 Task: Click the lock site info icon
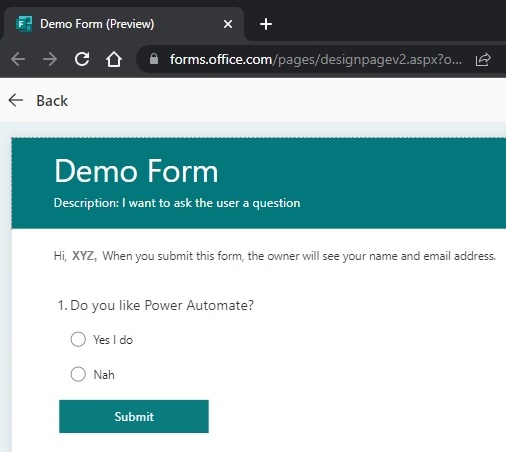(154, 59)
